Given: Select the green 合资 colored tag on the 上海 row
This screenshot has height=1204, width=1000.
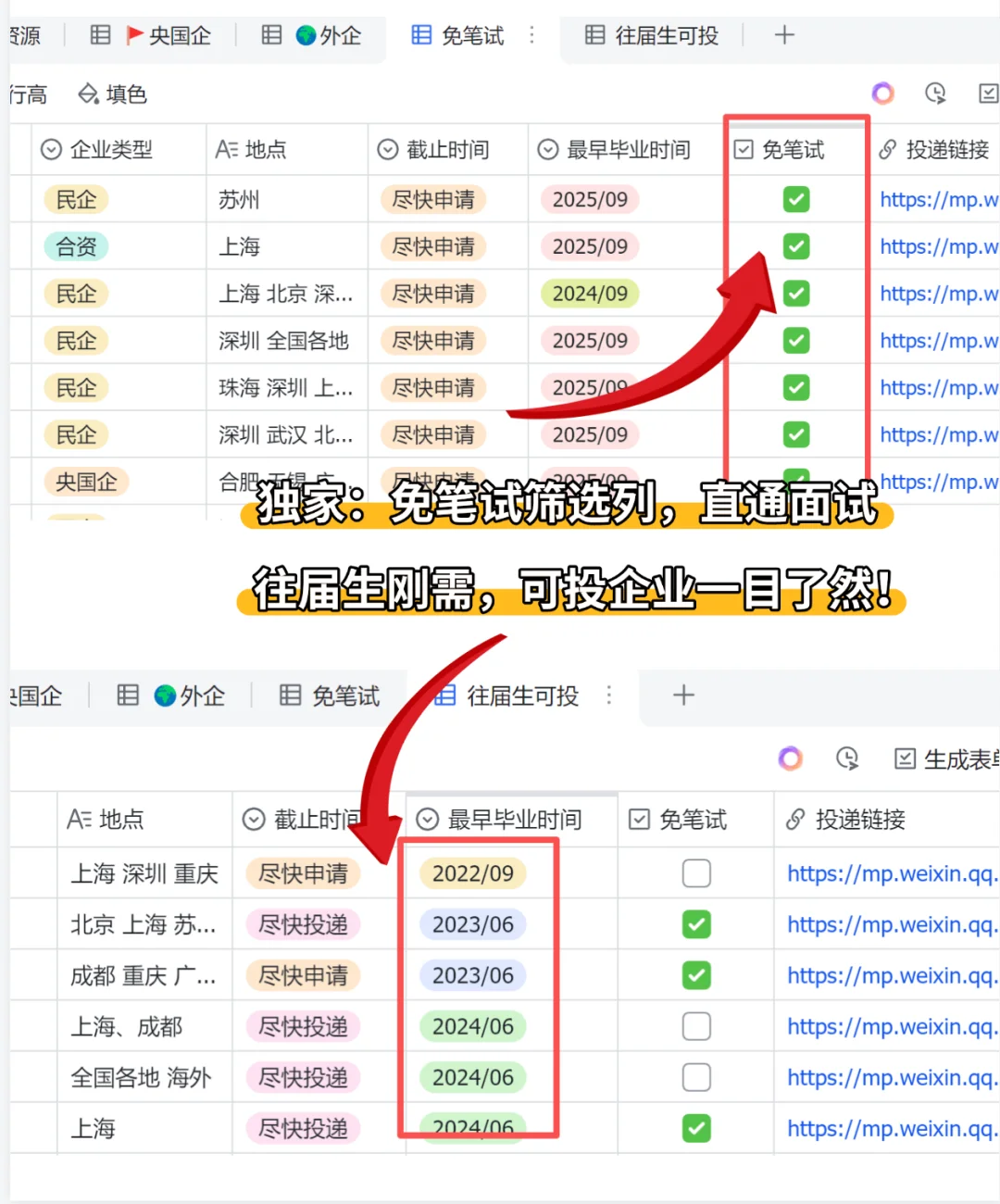Looking at the screenshot, I should click(x=76, y=246).
